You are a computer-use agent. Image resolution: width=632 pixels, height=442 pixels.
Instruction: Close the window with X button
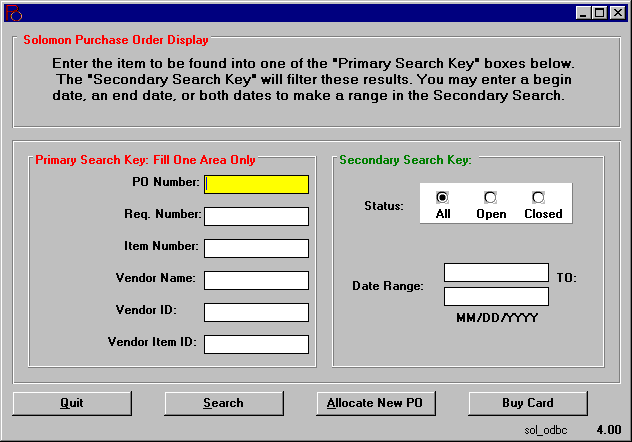(617, 13)
